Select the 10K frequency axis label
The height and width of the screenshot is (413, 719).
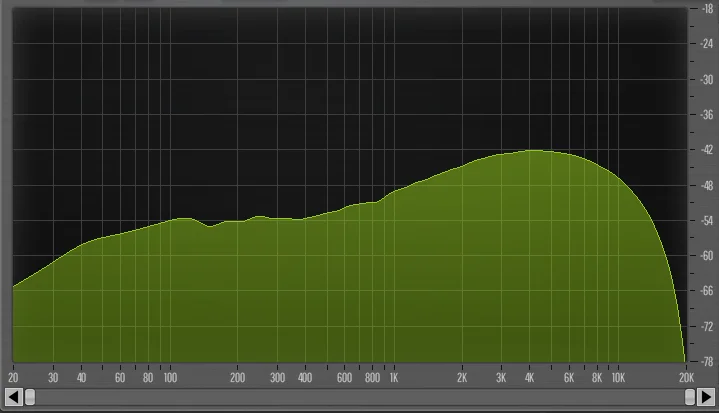click(618, 379)
